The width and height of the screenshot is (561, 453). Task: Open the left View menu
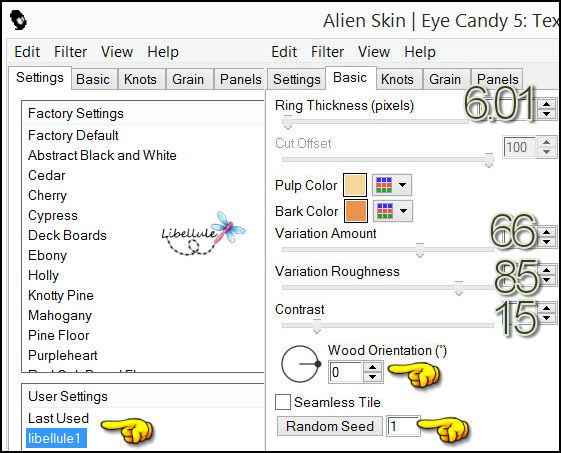(x=117, y=52)
